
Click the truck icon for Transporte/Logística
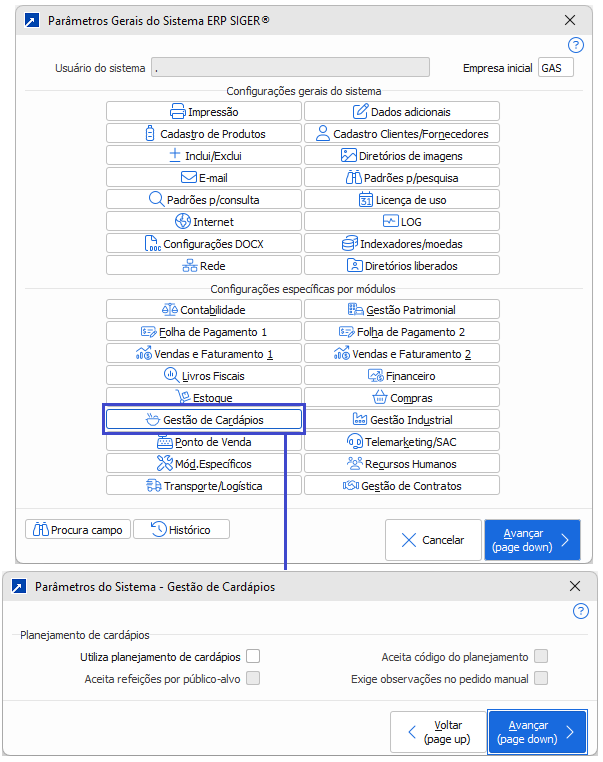(153, 486)
